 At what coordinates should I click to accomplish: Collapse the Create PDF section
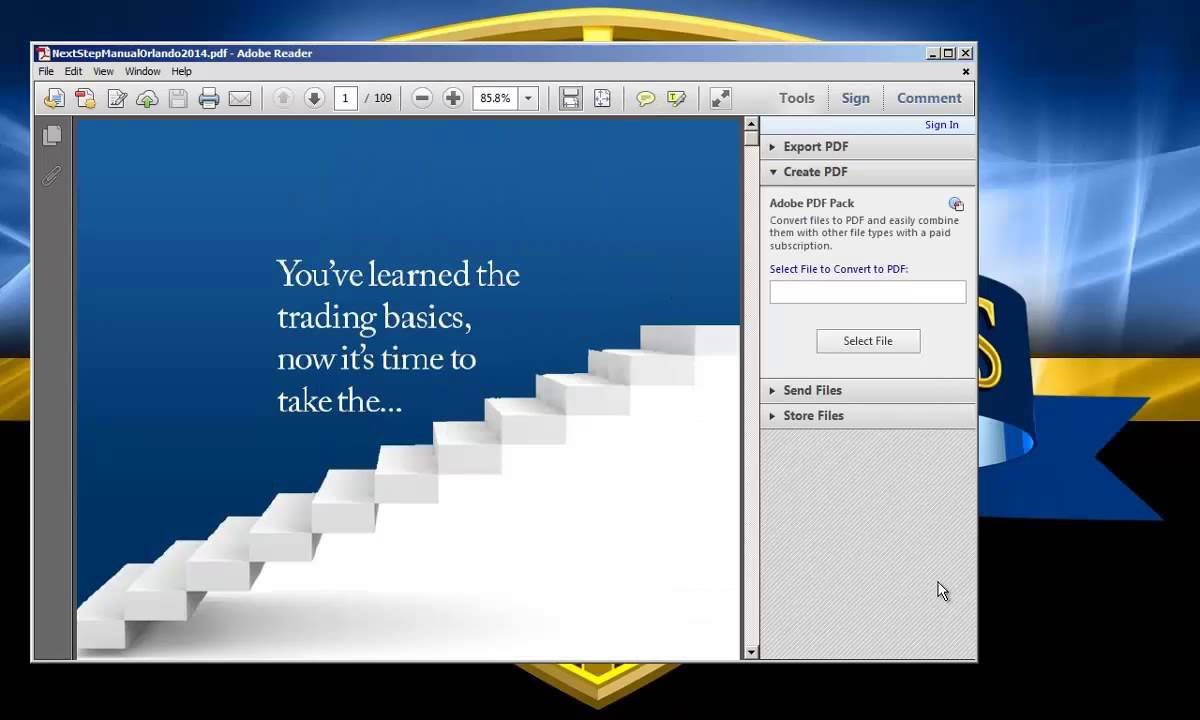tap(868, 172)
